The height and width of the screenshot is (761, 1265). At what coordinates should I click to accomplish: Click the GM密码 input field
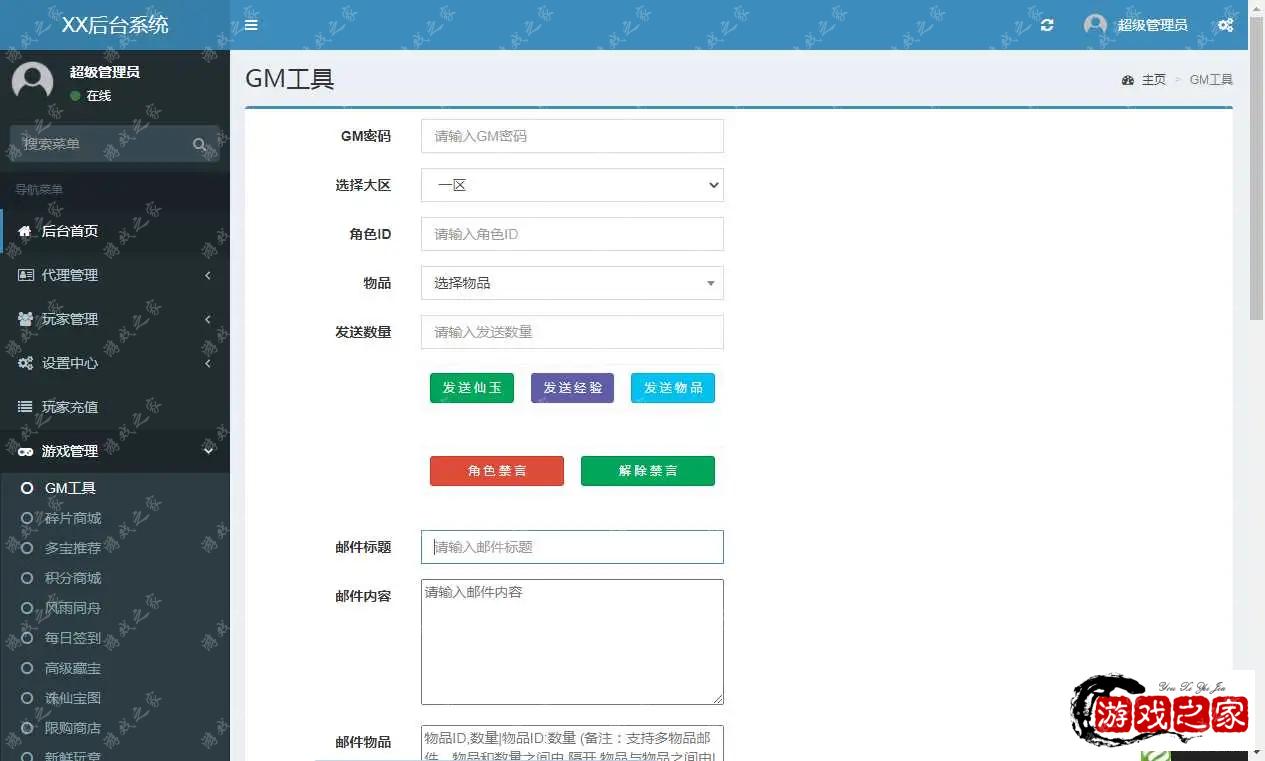572,136
